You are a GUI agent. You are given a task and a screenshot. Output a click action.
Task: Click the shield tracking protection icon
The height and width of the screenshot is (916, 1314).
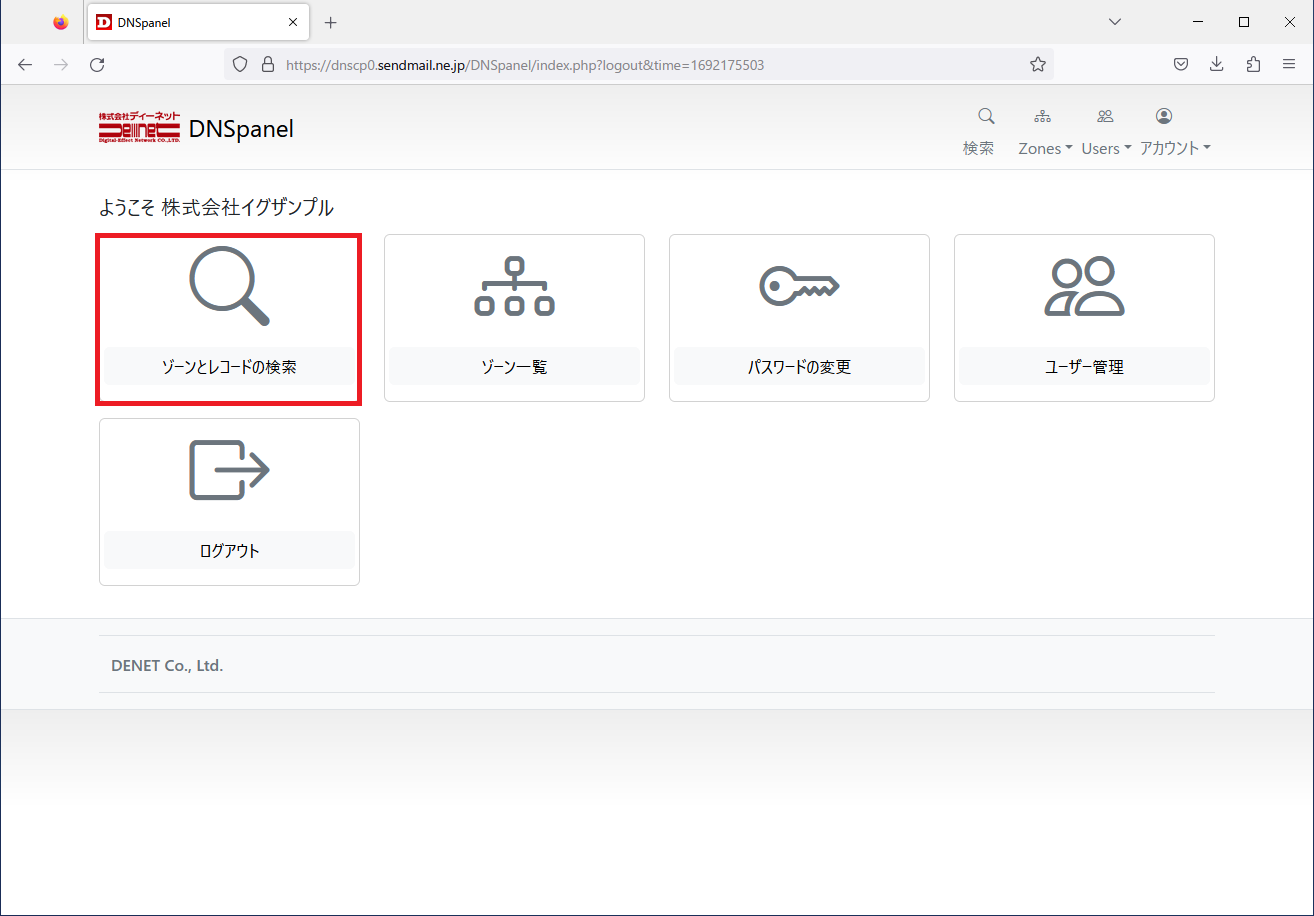click(x=239, y=64)
